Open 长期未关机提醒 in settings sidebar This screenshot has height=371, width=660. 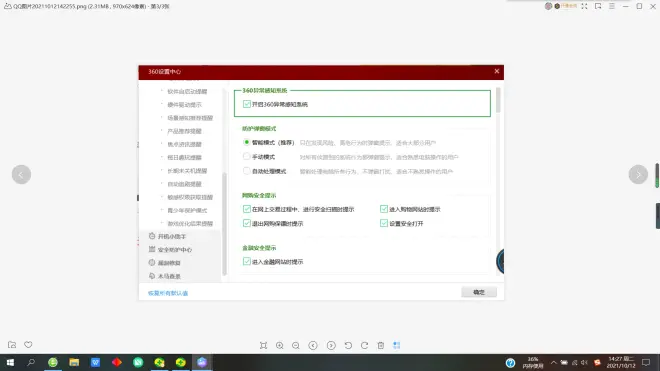[187, 171]
